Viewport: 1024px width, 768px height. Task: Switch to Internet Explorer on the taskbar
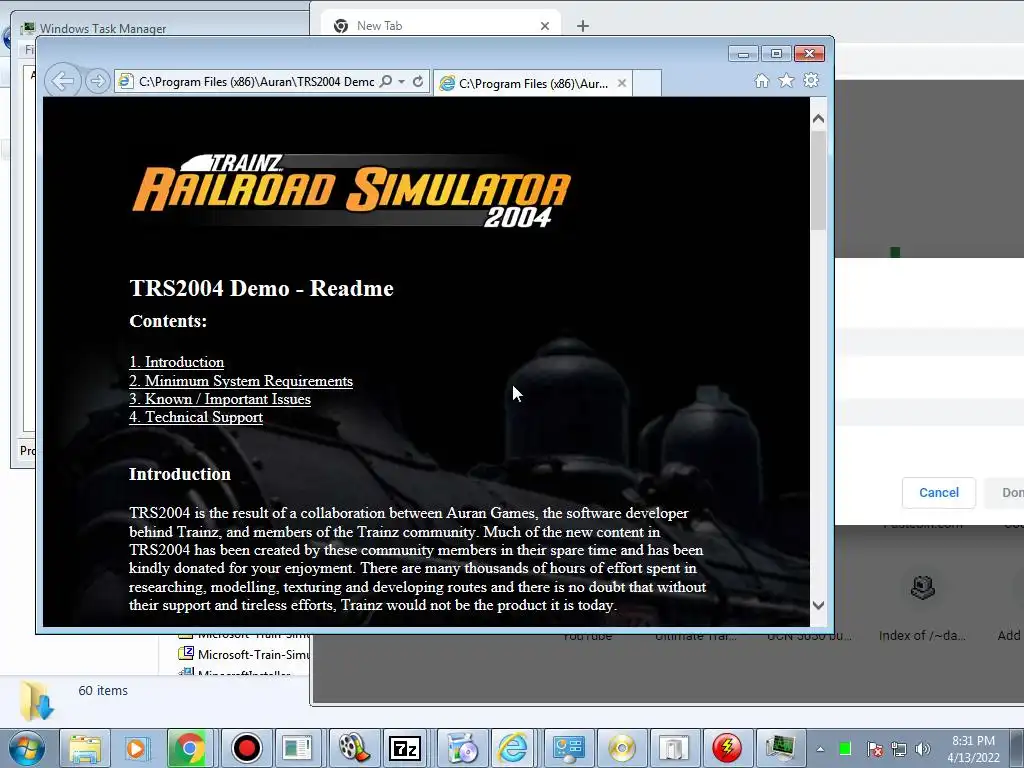tap(513, 748)
